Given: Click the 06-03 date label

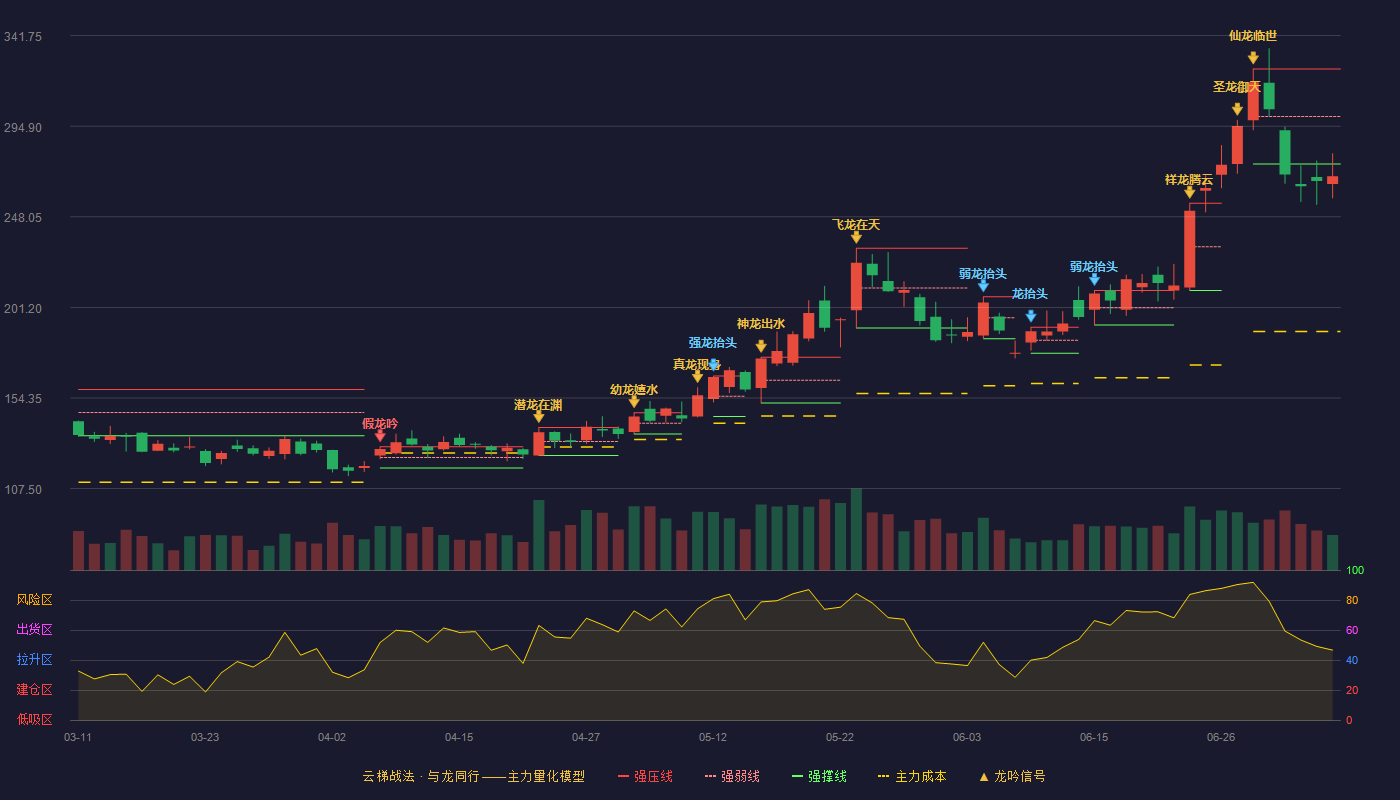Looking at the screenshot, I should (967, 737).
